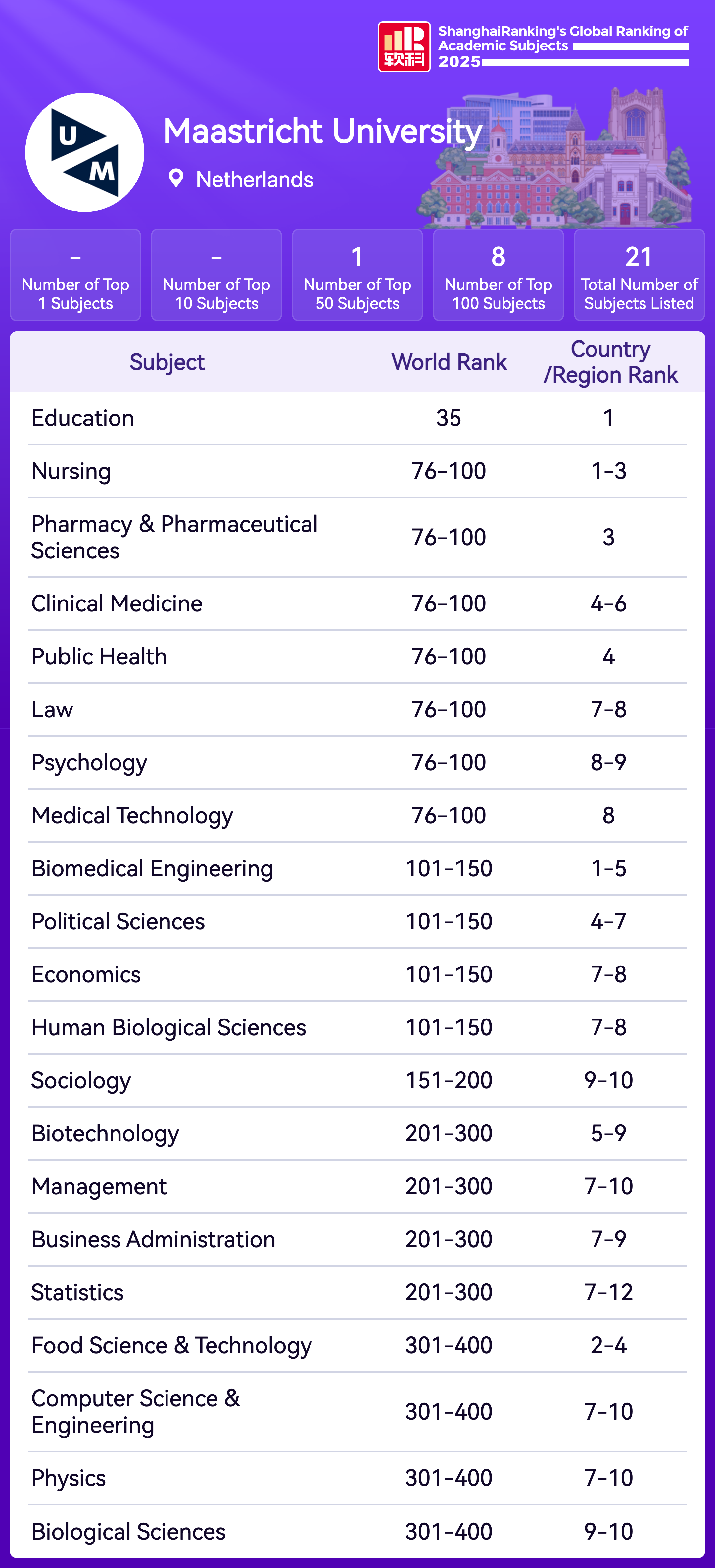Screen dimensions: 715x1568
Task: Click the Country/Region Rank column header
Action: click(610, 362)
